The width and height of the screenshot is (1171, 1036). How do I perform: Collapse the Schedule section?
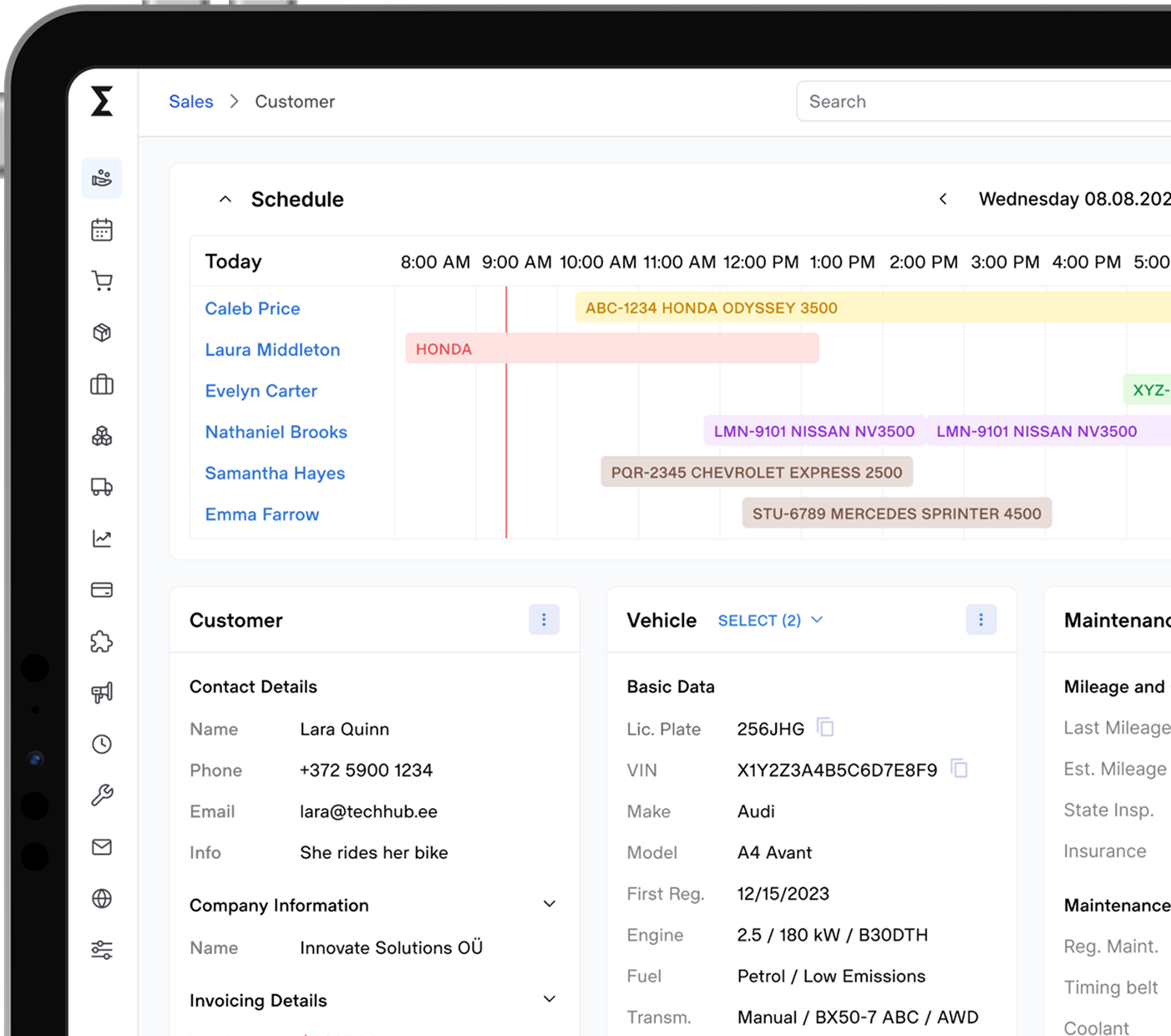coord(225,199)
